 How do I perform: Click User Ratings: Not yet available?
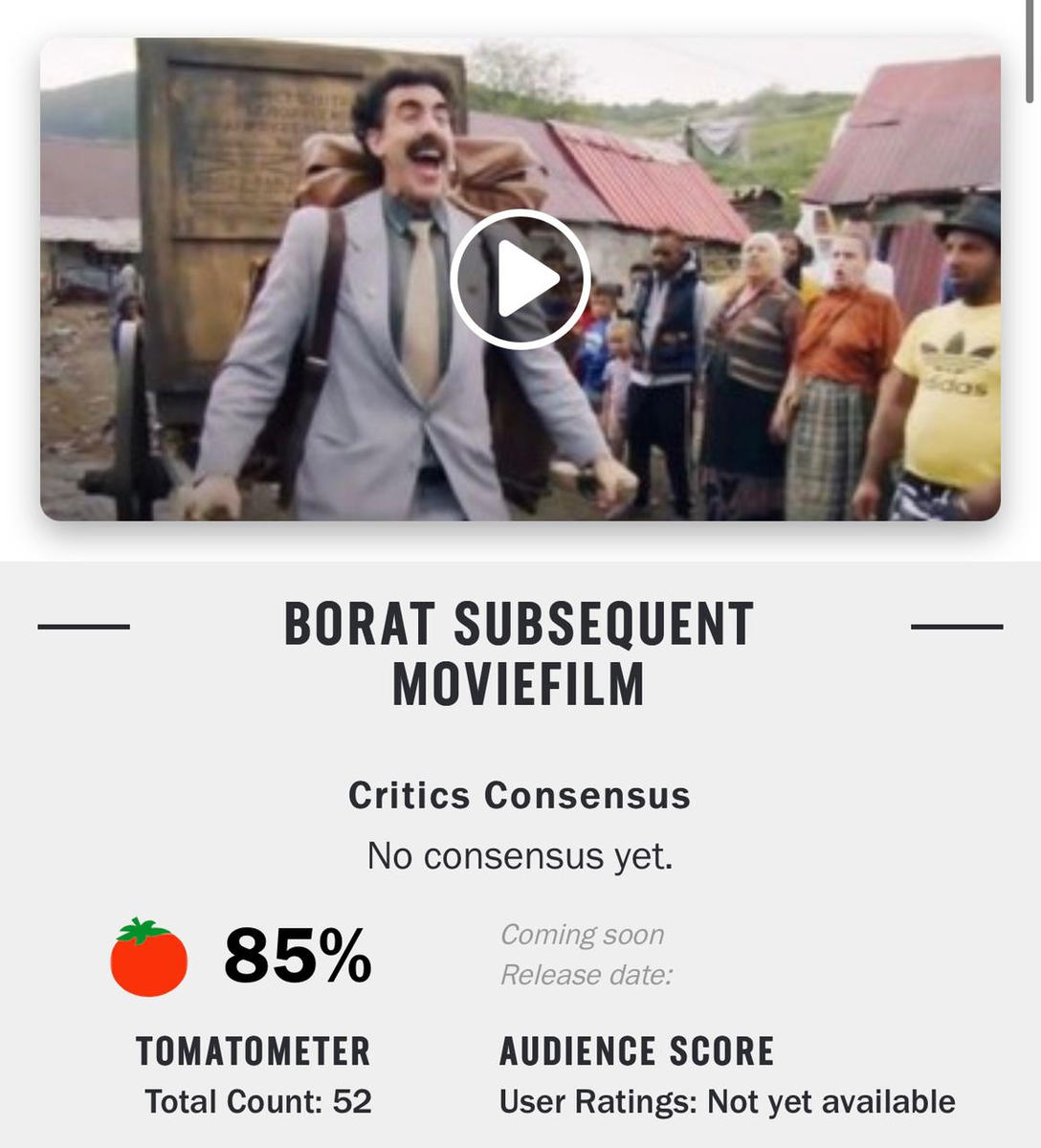coord(727,1102)
